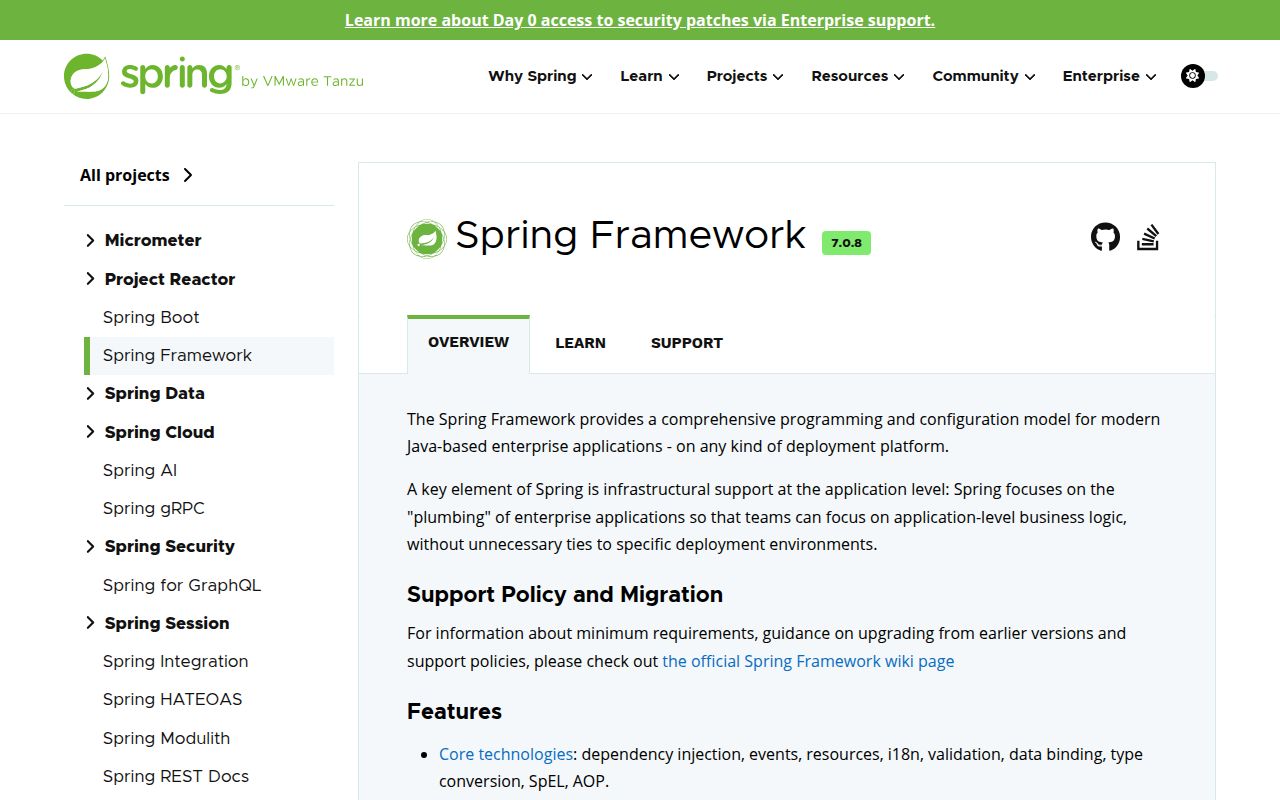Open the Spring GitHub repository icon
The height and width of the screenshot is (800, 1280).
[x=1105, y=237]
